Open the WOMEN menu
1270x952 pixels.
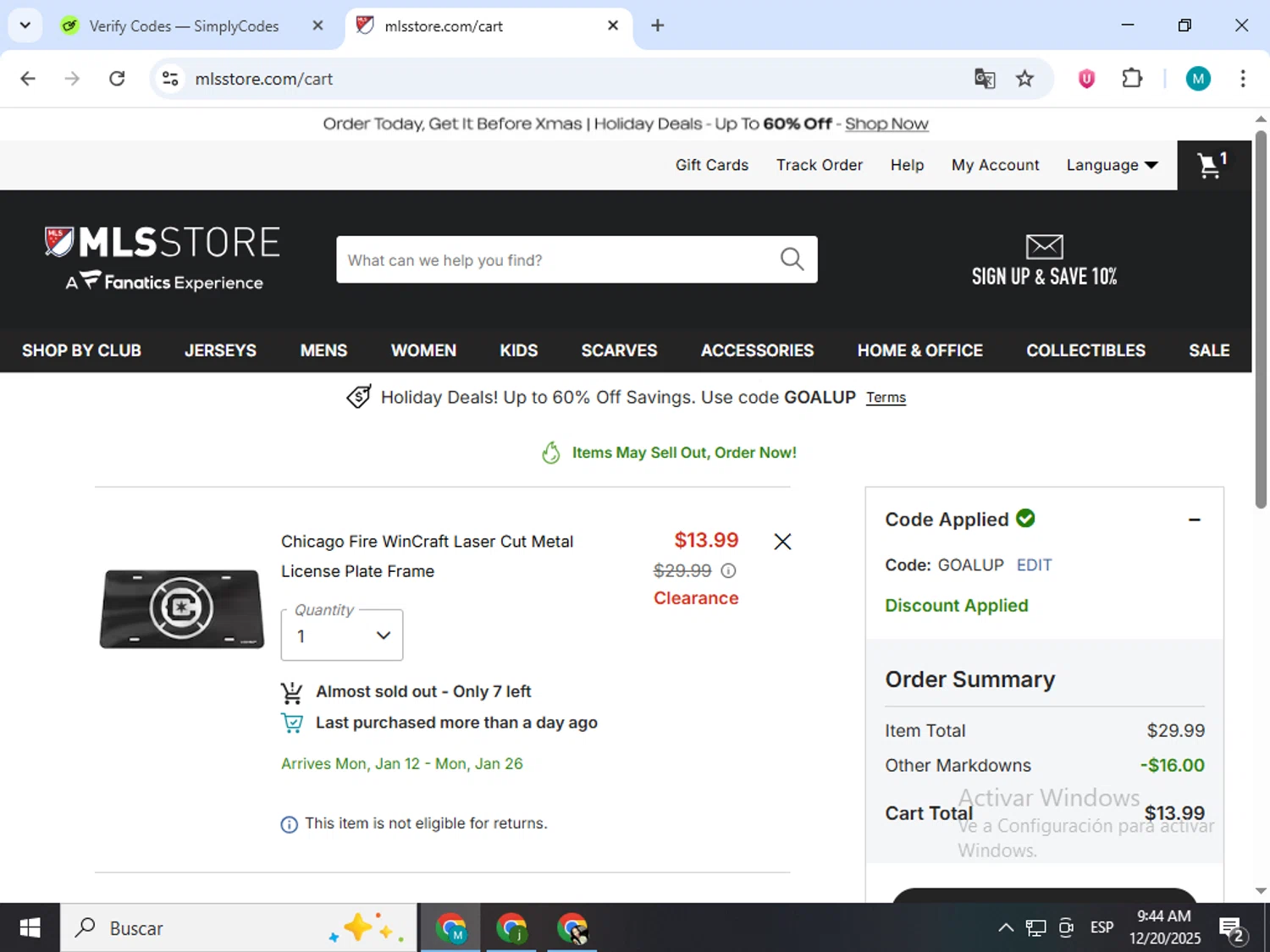pyautogui.click(x=423, y=350)
